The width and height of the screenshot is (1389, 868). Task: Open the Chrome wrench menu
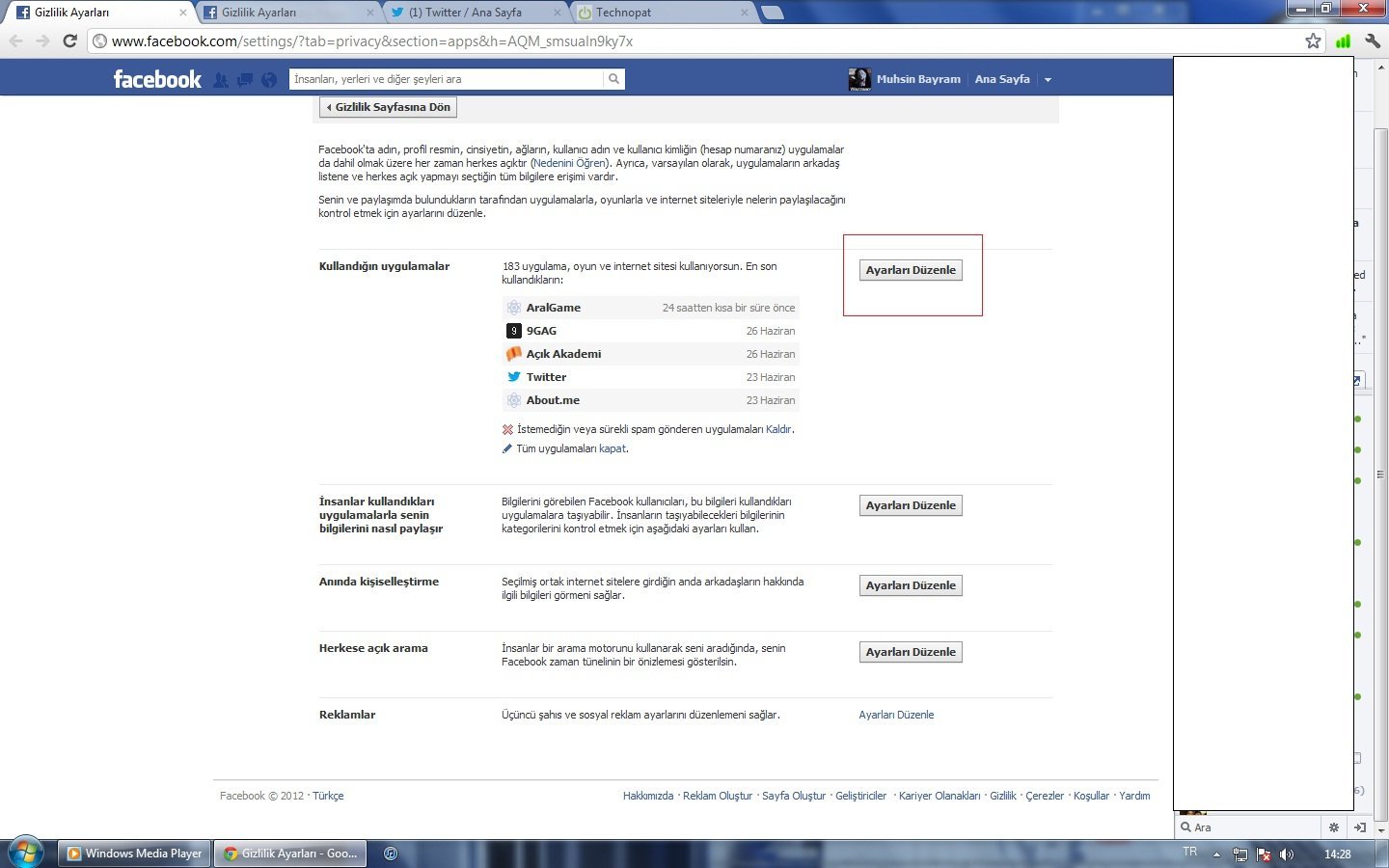tap(1372, 41)
